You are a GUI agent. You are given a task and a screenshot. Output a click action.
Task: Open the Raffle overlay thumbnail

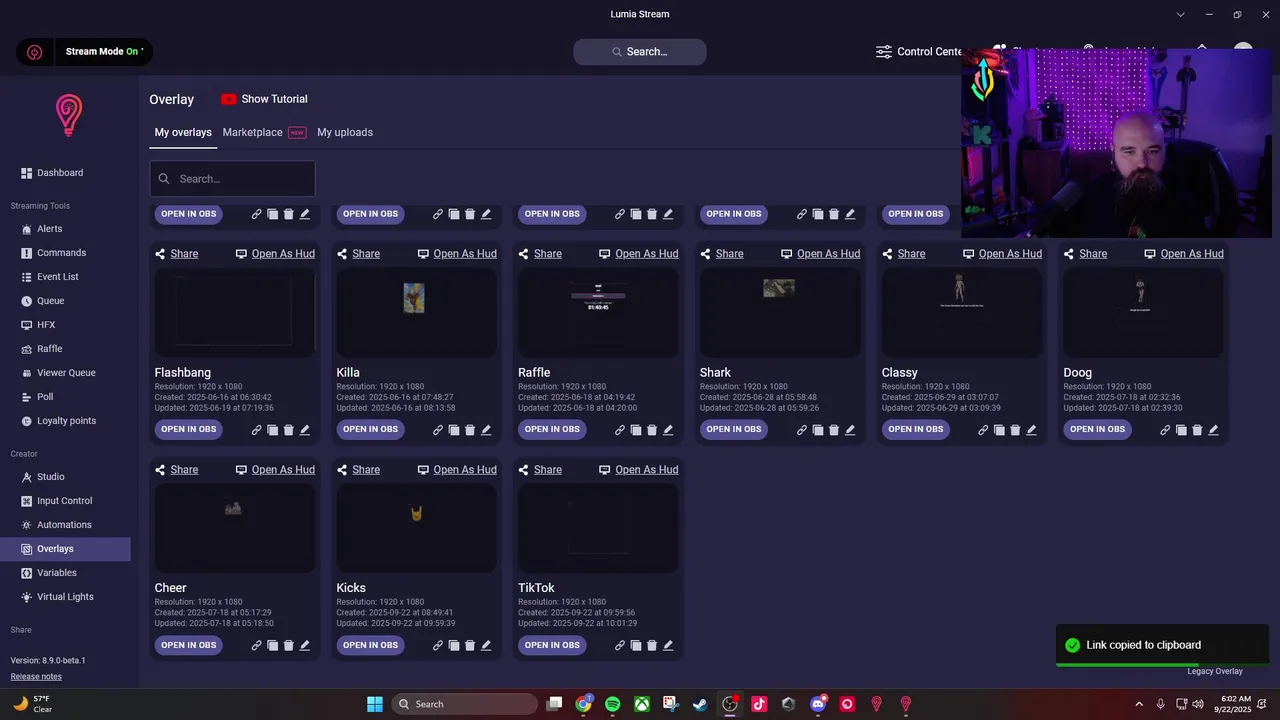pyautogui.click(x=598, y=312)
